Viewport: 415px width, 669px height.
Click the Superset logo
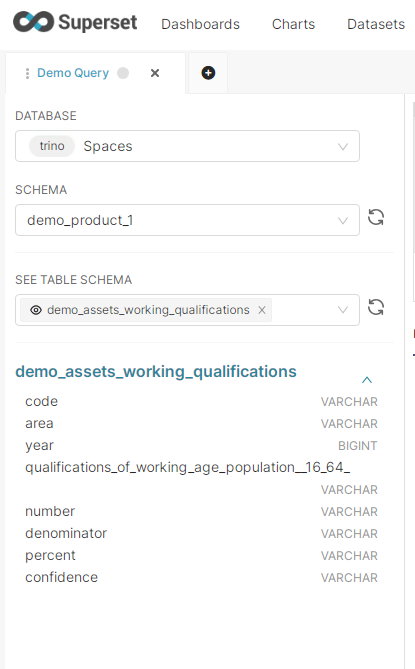[75, 22]
